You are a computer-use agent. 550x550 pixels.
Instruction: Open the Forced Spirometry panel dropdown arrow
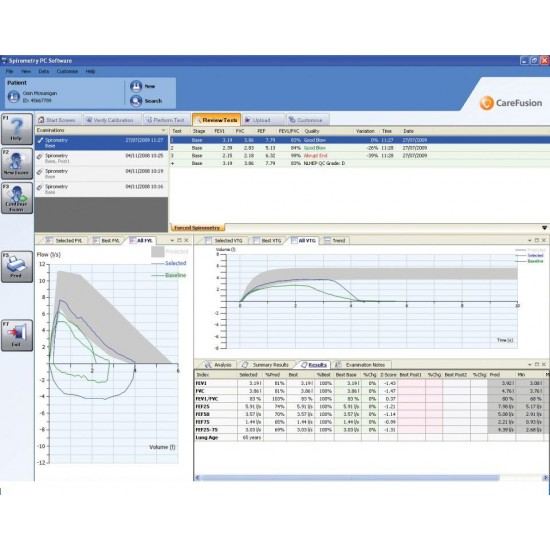click(544, 228)
